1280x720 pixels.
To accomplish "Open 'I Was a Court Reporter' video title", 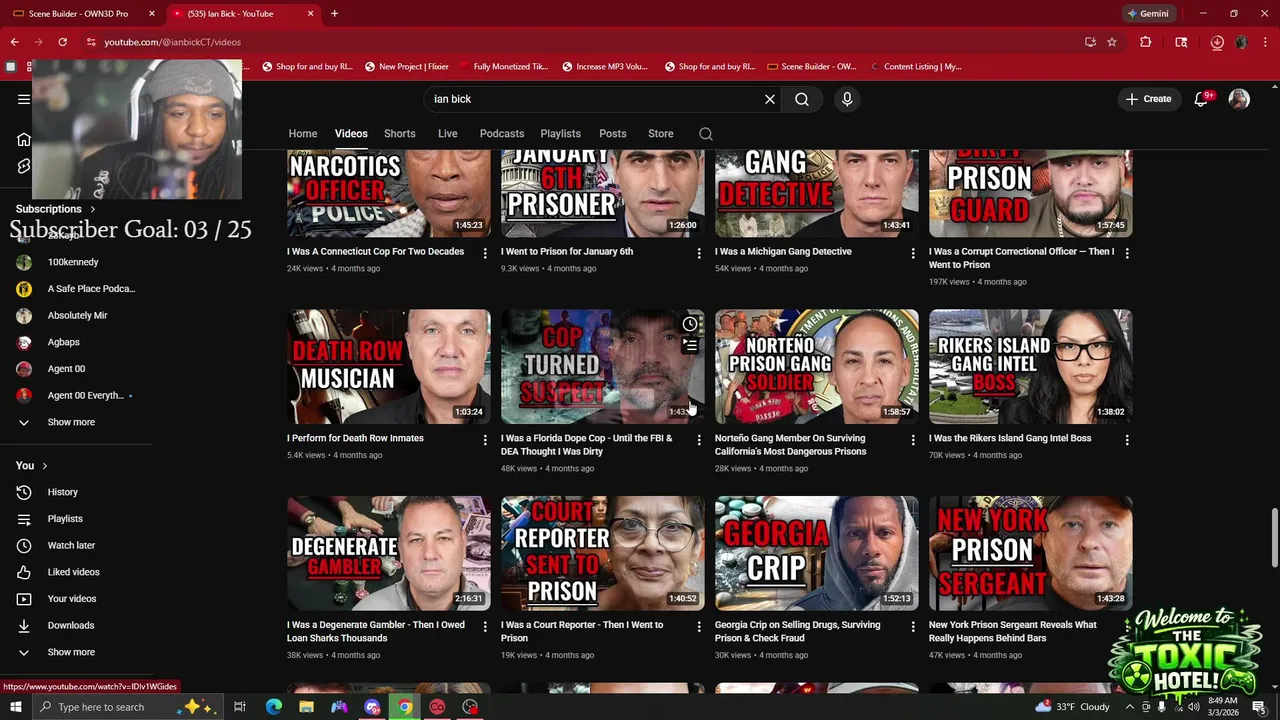I will click(x=582, y=631).
